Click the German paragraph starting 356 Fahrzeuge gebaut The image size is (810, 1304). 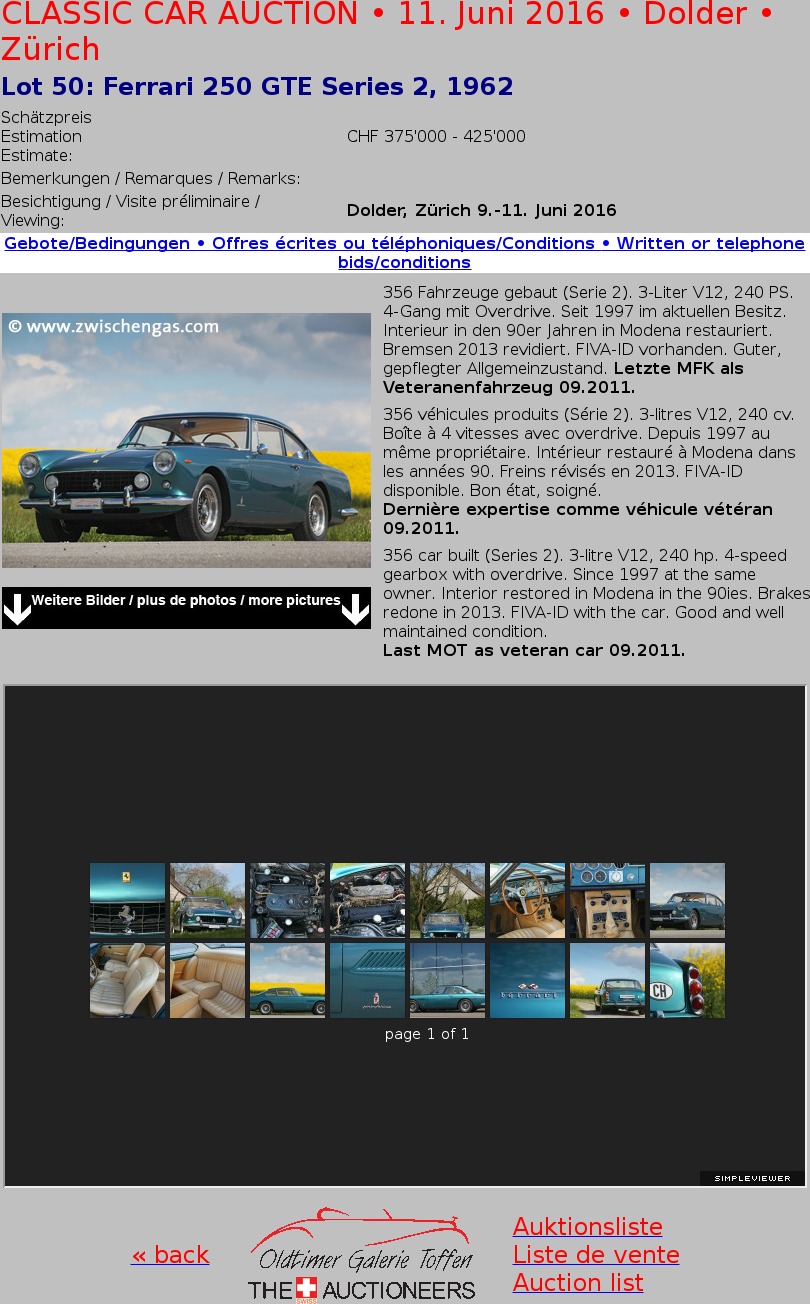[x=589, y=340]
